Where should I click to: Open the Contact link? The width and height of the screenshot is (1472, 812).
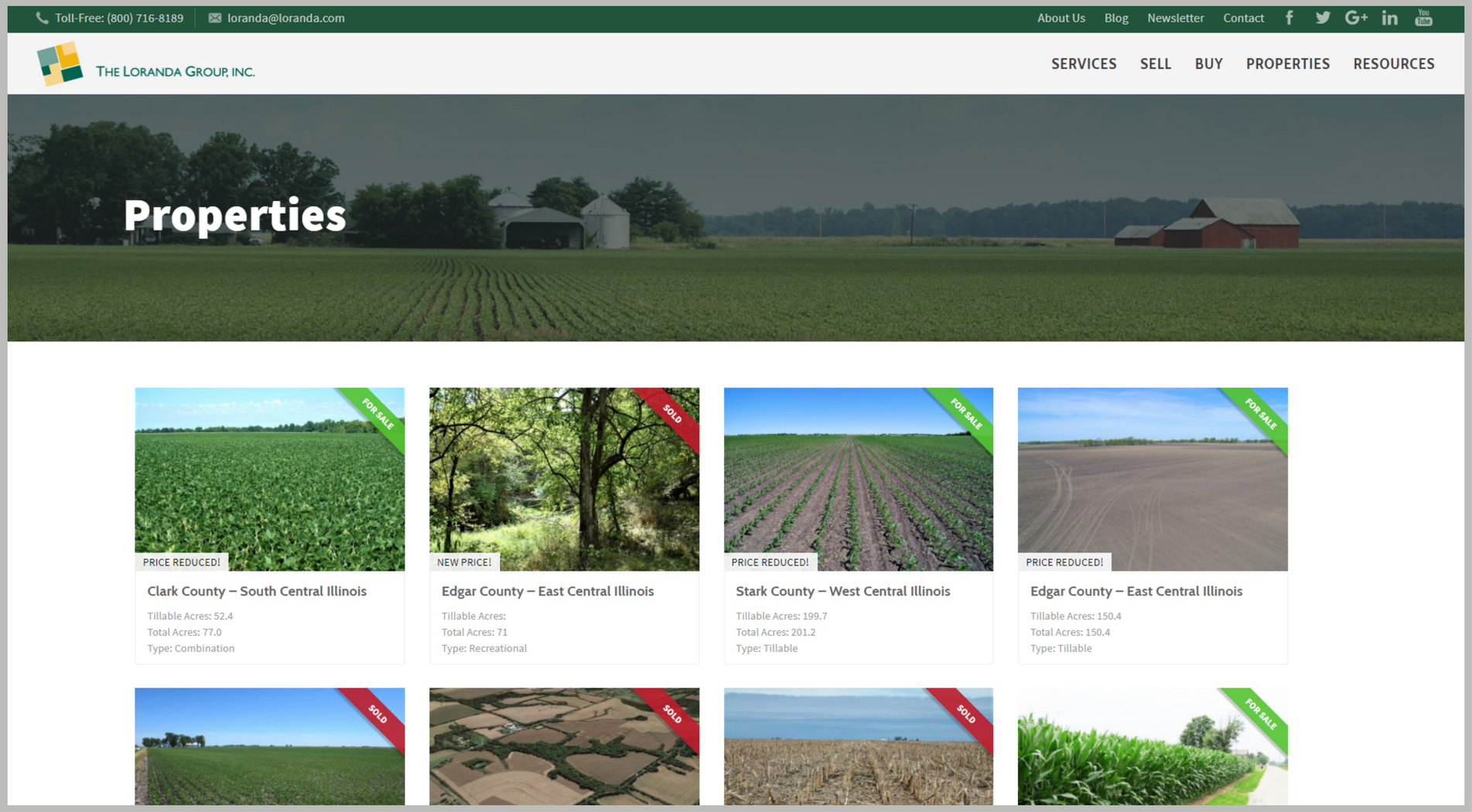pos(1243,18)
